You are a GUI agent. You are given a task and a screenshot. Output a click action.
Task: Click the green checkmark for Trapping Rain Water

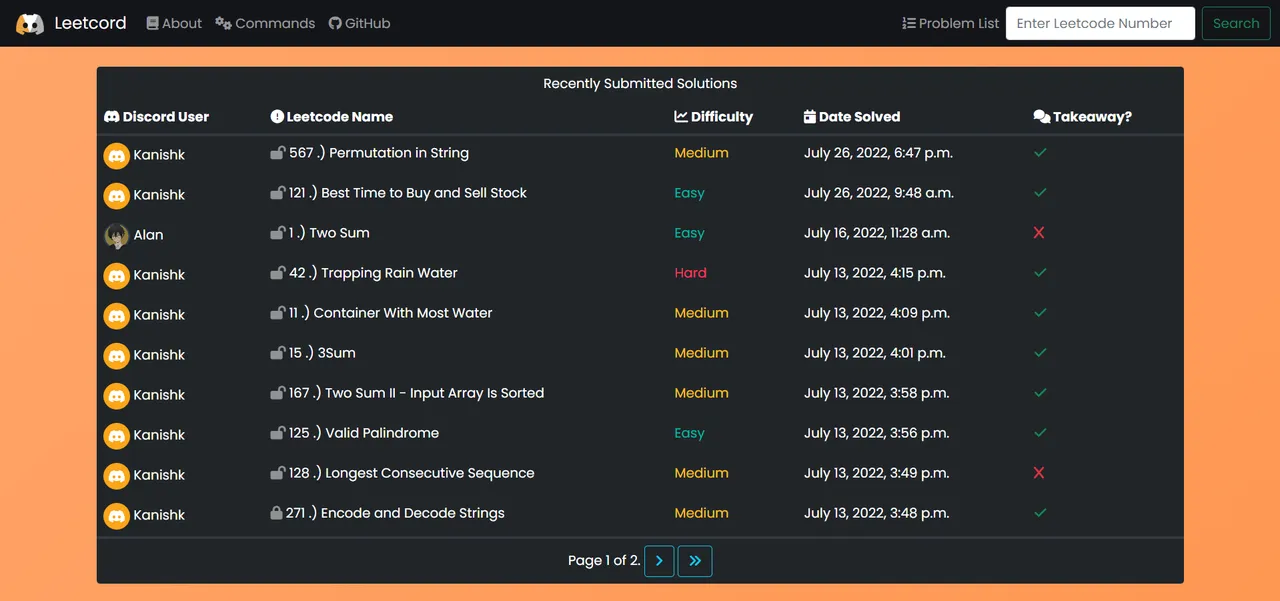[1040, 273]
